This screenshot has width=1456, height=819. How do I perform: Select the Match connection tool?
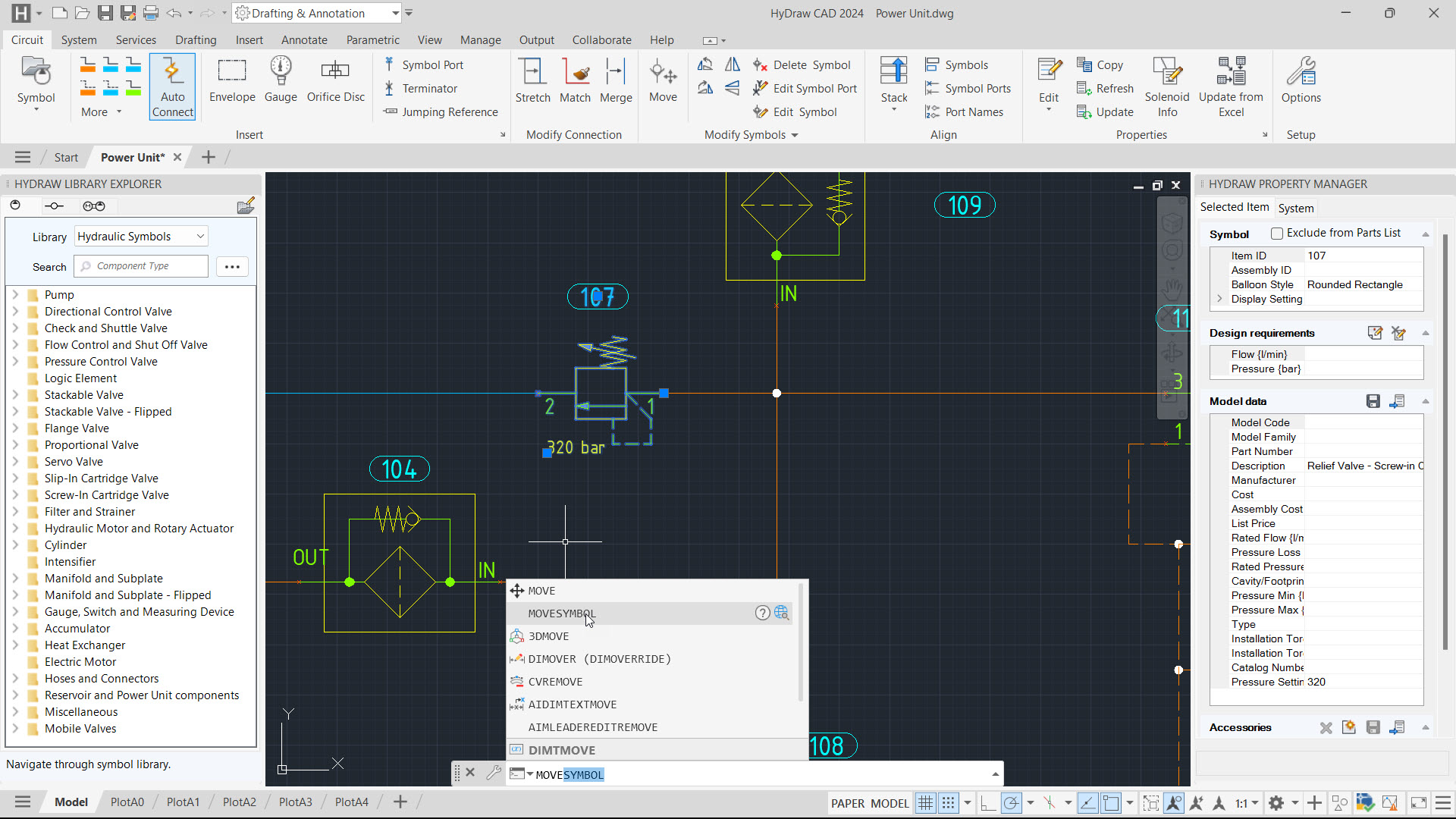(x=575, y=80)
